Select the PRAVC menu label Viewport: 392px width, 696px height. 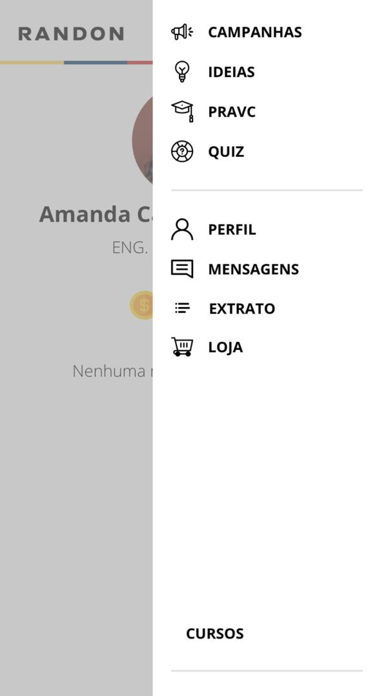232,112
